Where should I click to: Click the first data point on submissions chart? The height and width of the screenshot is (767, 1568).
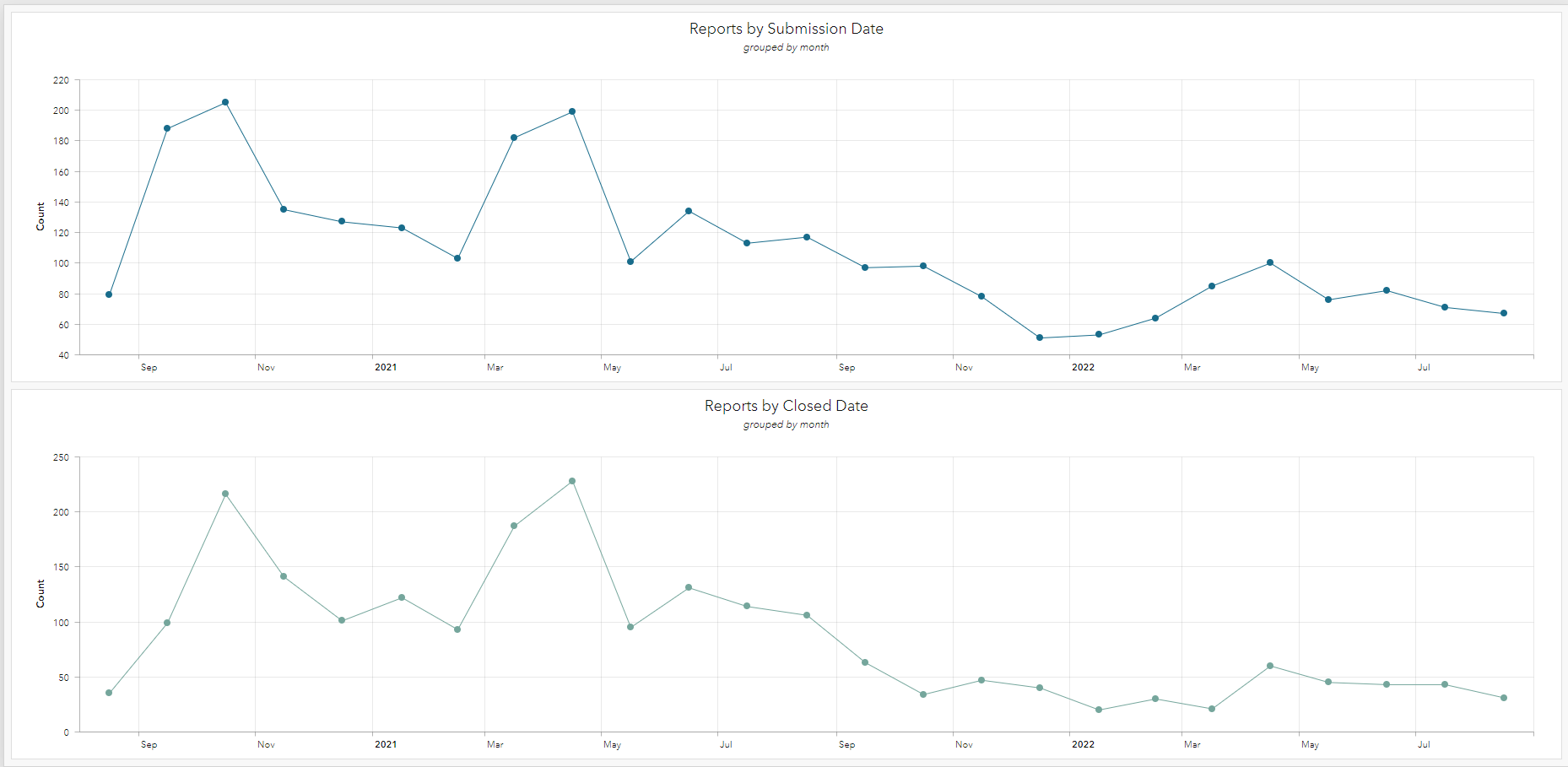(108, 294)
